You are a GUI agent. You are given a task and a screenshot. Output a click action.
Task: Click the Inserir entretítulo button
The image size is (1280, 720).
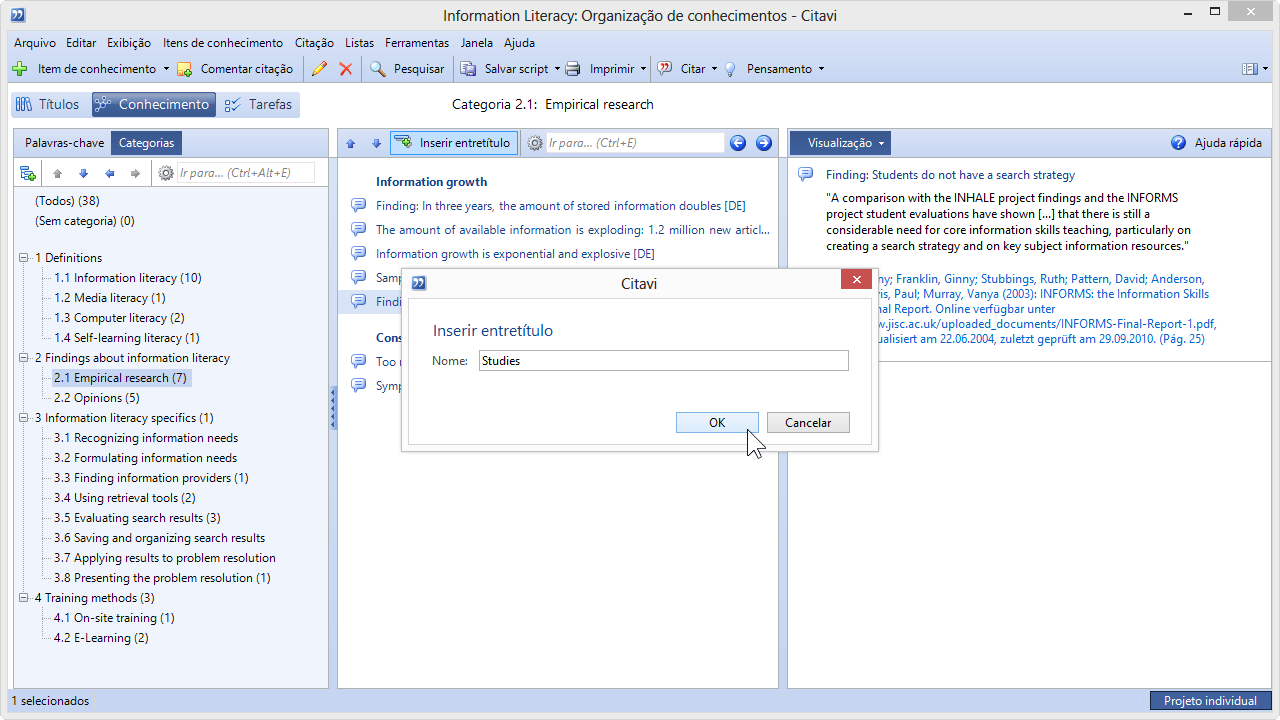[x=454, y=143]
